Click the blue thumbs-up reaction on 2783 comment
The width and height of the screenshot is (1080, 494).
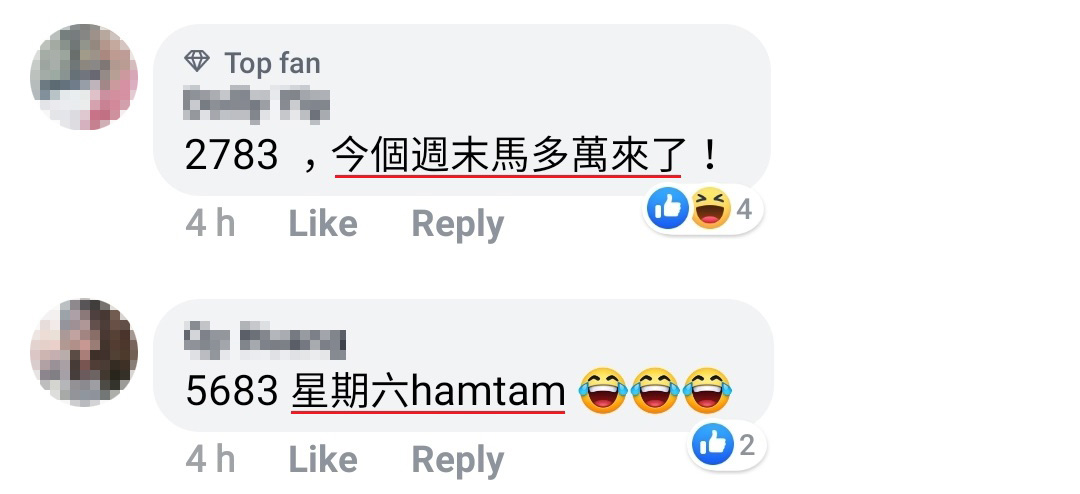pyautogui.click(x=668, y=209)
